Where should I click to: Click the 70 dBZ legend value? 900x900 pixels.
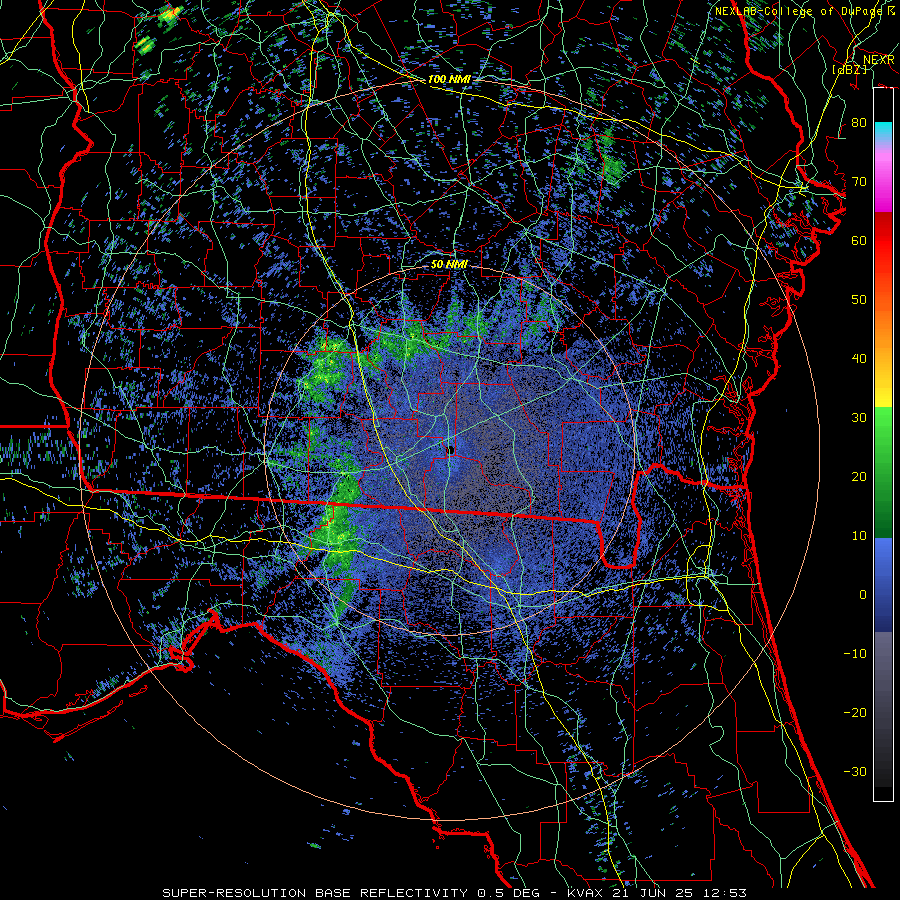[859, 181]
